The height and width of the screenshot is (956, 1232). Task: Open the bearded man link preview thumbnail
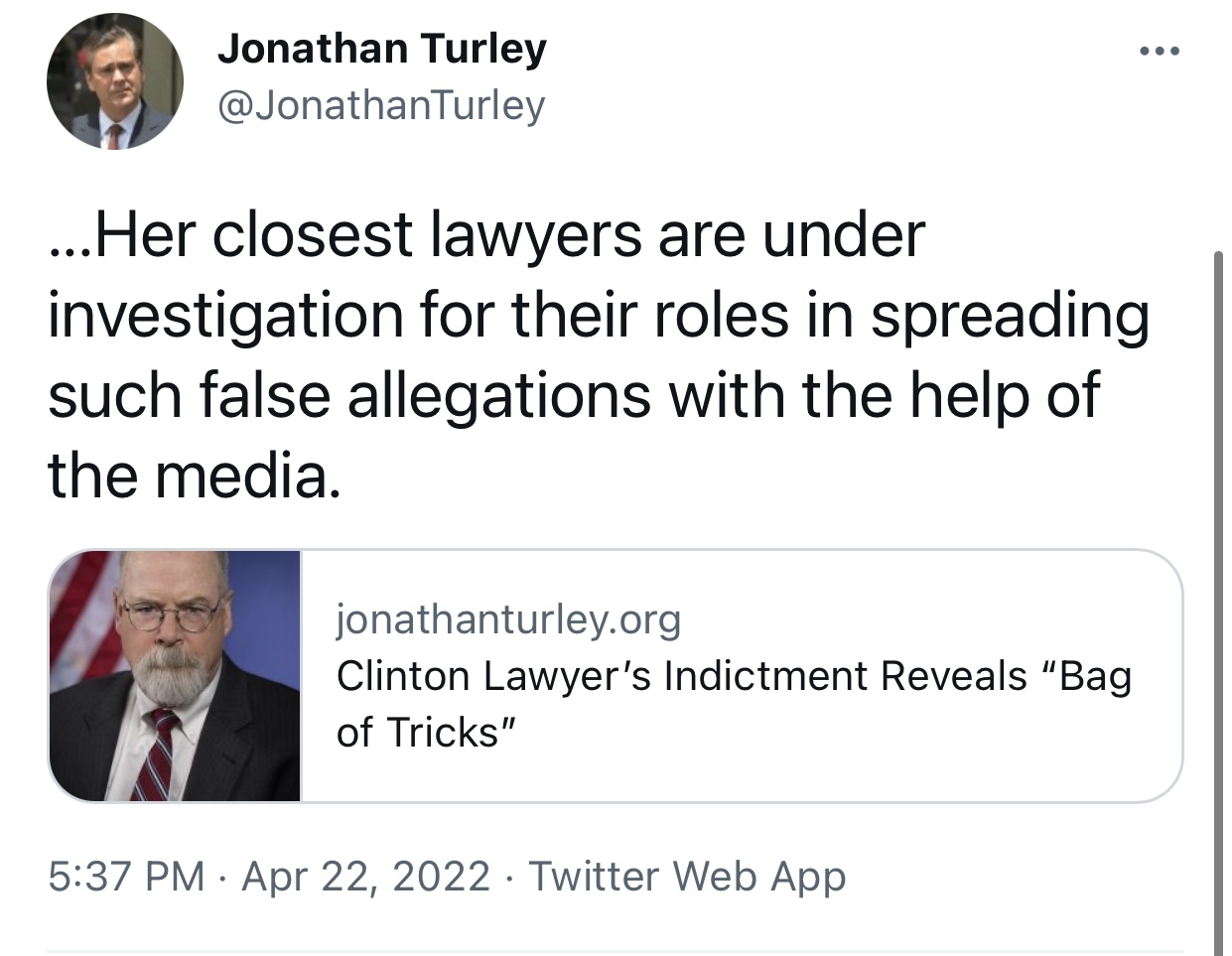[176, 675]
